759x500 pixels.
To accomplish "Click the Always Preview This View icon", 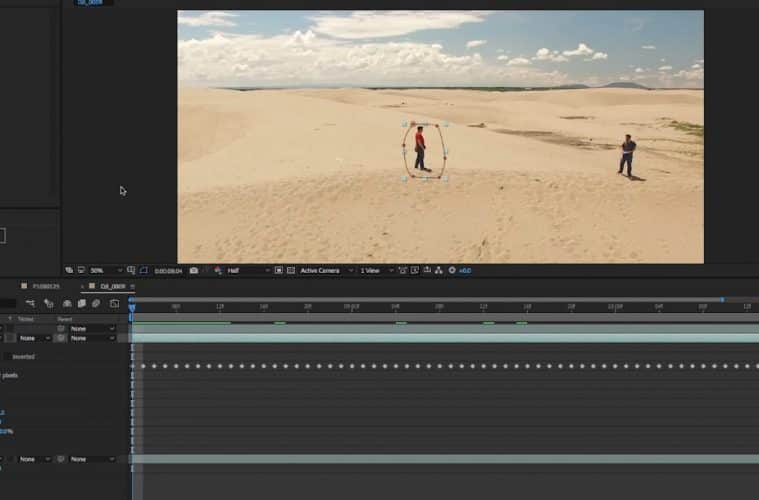I will click(69, 270).
